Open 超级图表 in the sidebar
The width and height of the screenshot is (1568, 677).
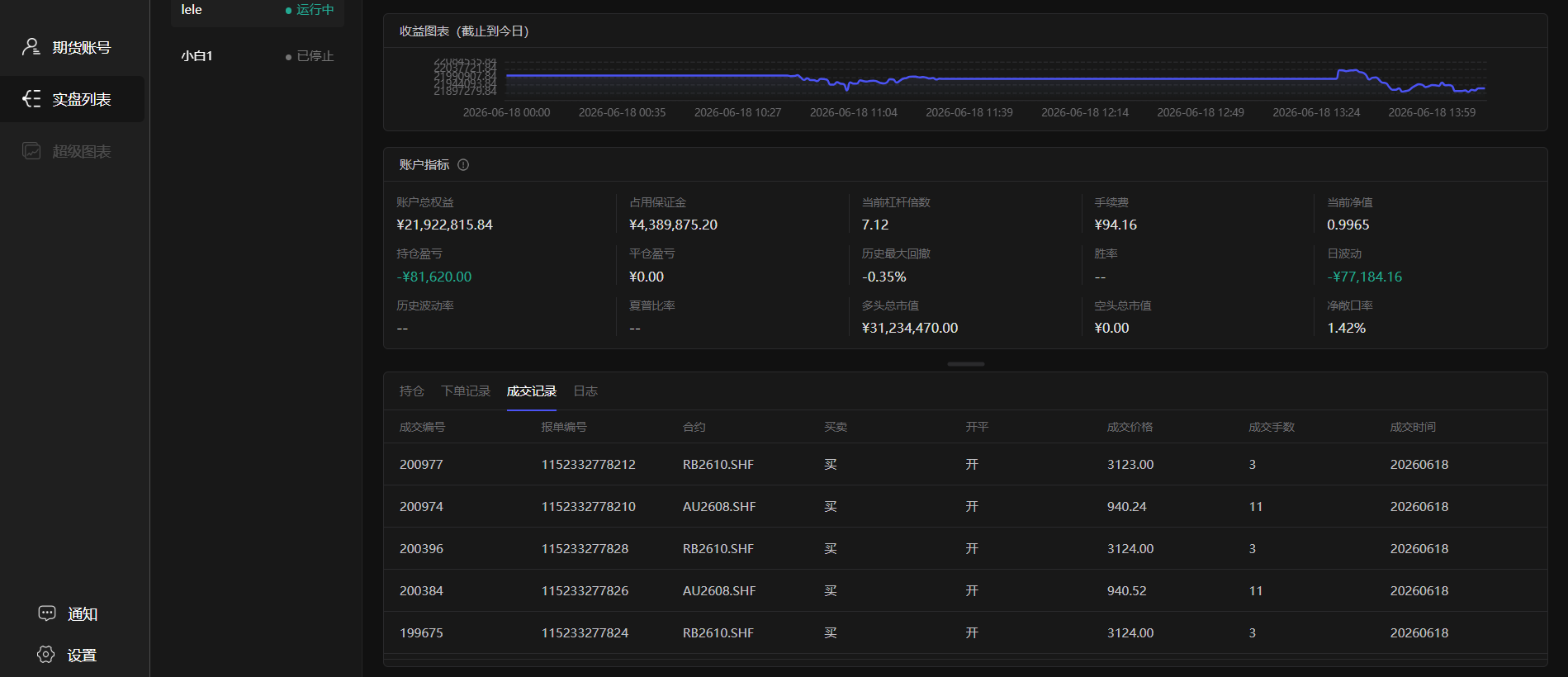(x=73, y=151)
